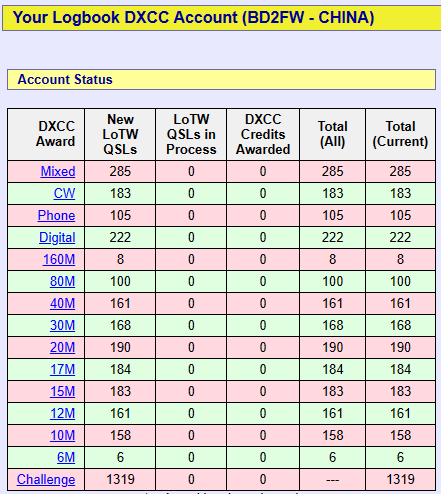The height and width of the screenshot is (494, 441).
Task: Open the 10M band link
Action: 63,436
